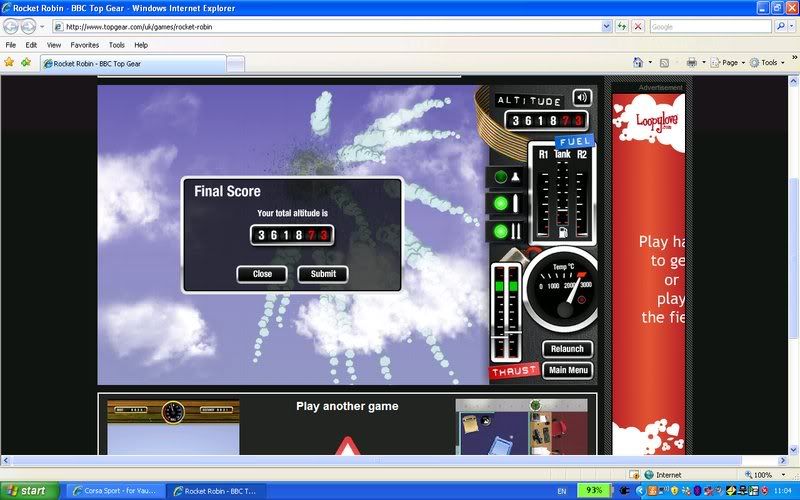This screenshot has width=800, height=500.
Task: Open the Favorites menu
Action: pos(84,45)
